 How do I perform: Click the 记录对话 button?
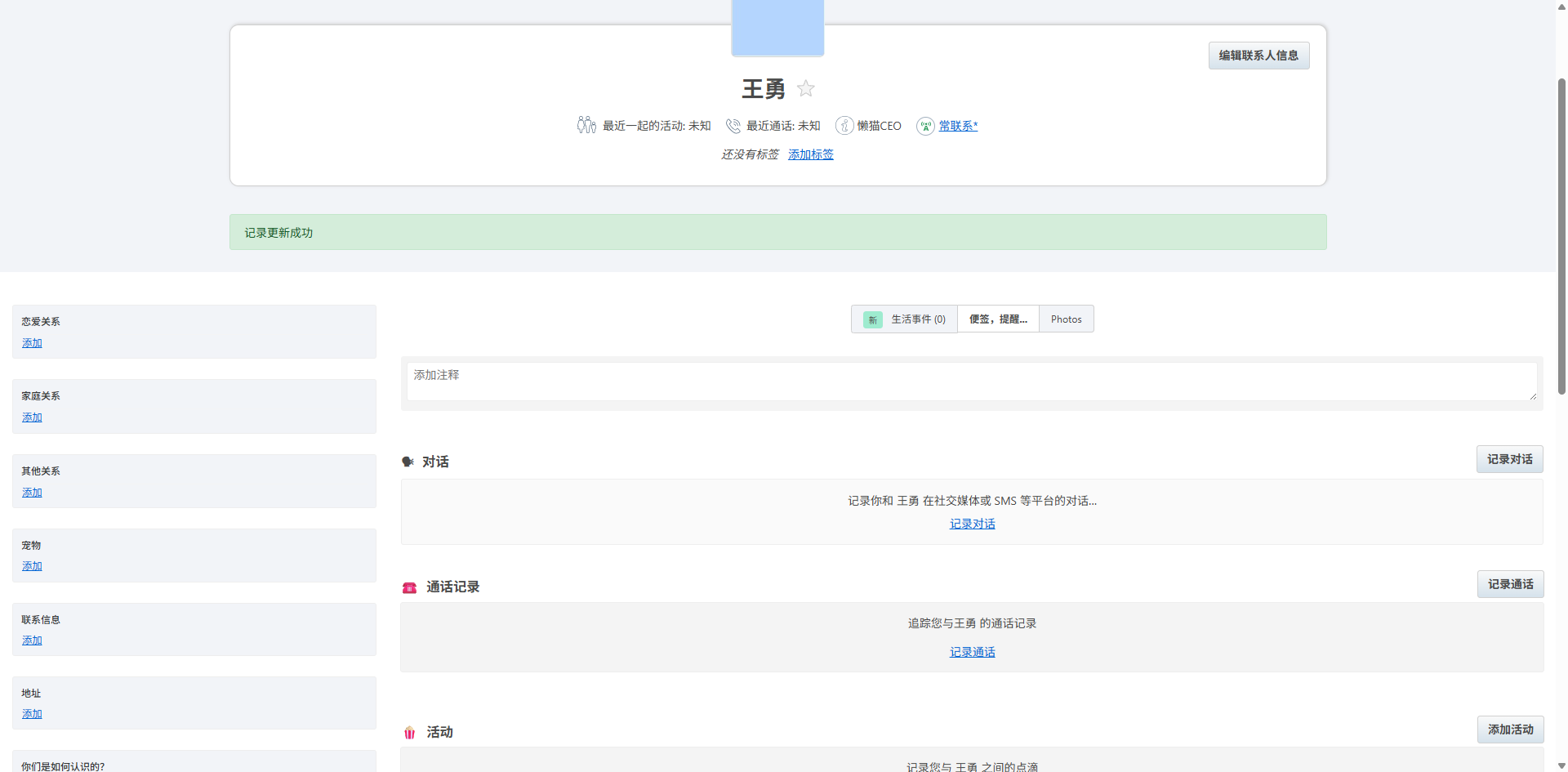(x=1509, y=459)
